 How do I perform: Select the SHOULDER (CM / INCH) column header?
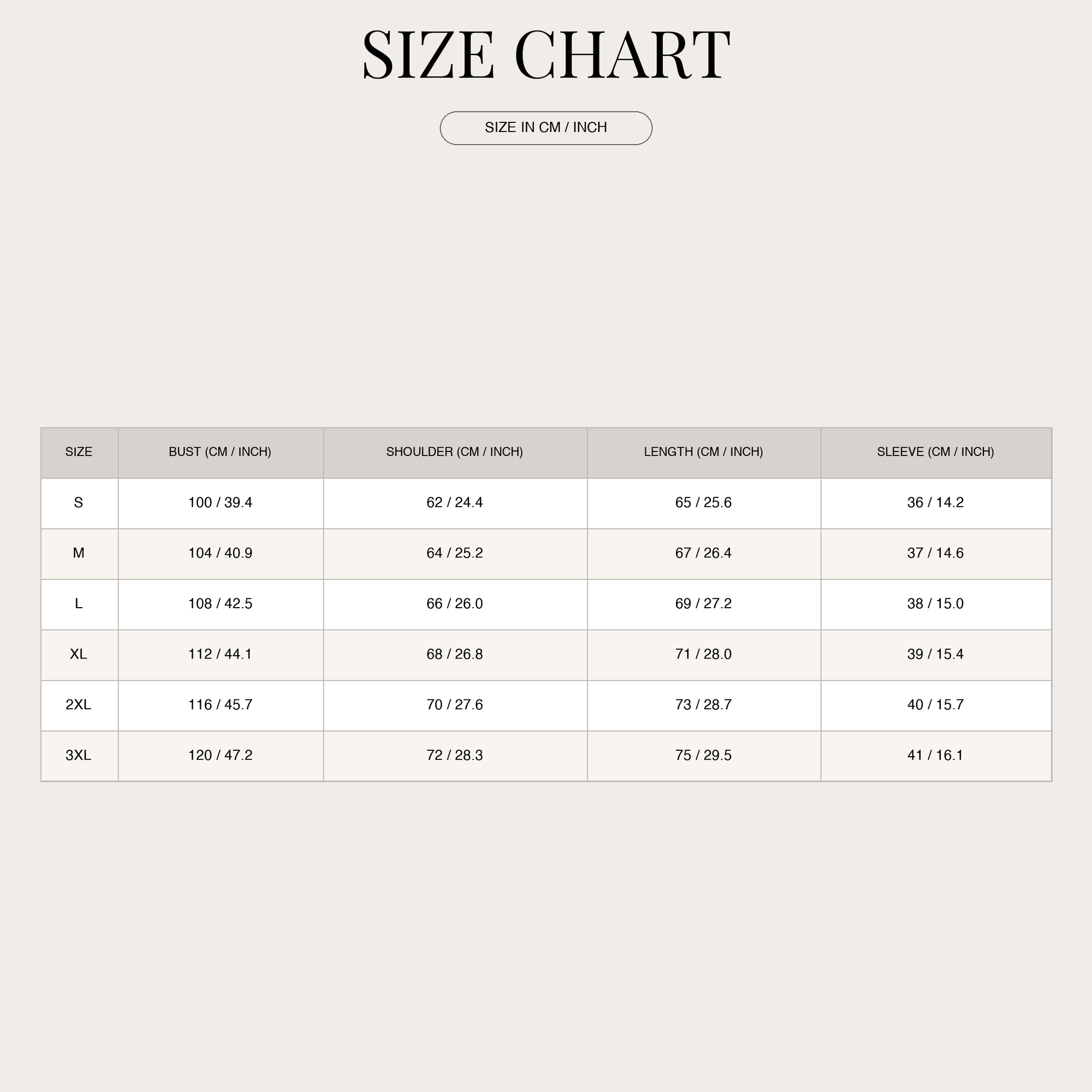point(455,453)
